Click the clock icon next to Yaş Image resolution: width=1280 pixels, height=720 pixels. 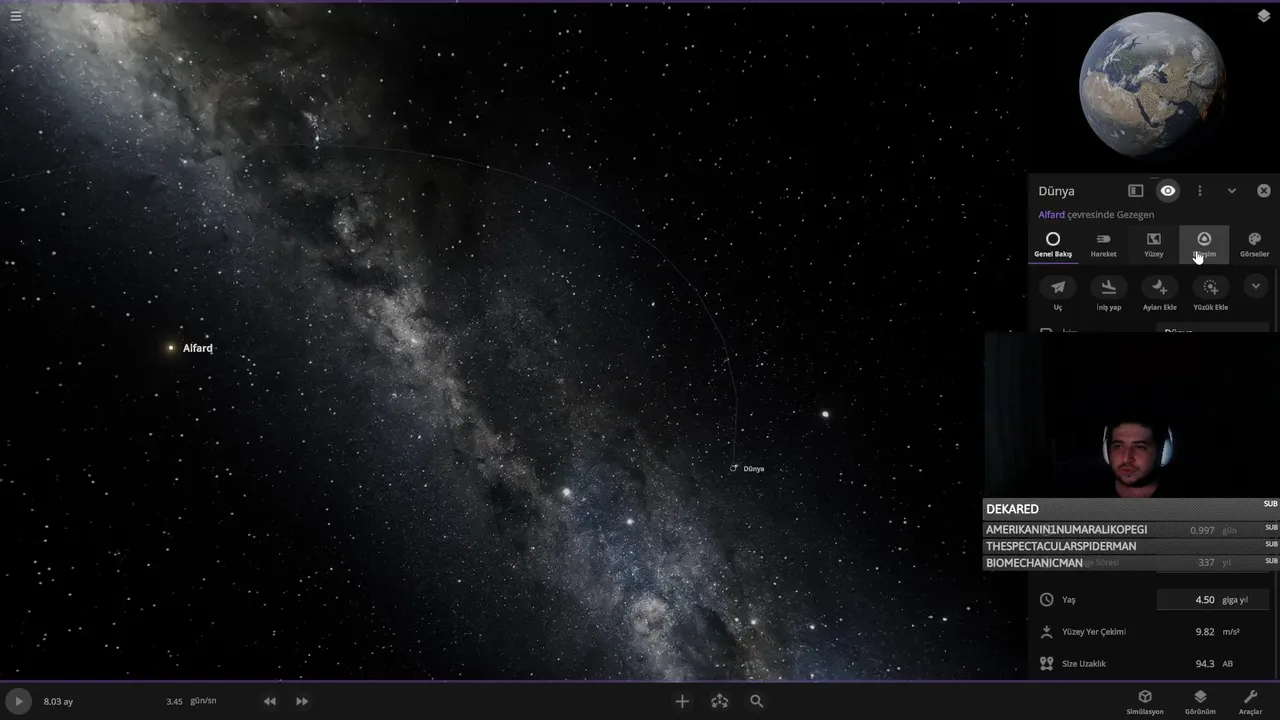tap(1047, 600)
